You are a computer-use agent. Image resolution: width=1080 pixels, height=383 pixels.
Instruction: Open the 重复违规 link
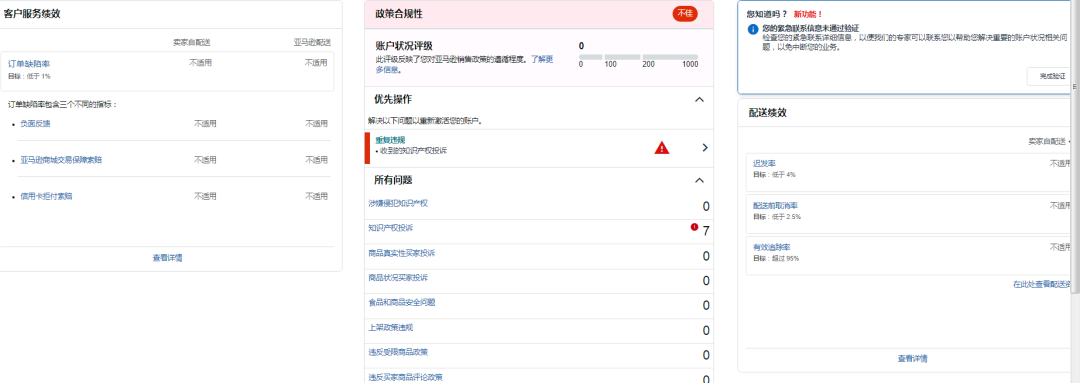pyautogui.click(x=390, y=140)
